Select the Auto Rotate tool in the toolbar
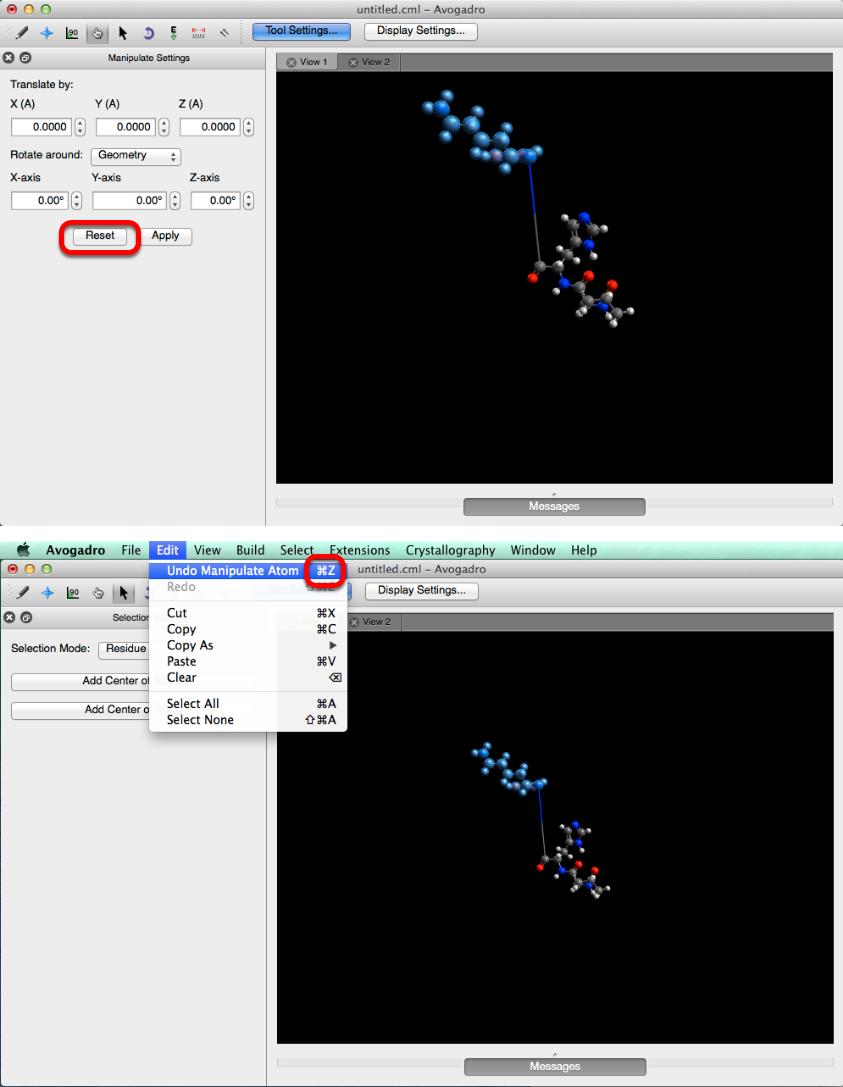 point(149,32)
